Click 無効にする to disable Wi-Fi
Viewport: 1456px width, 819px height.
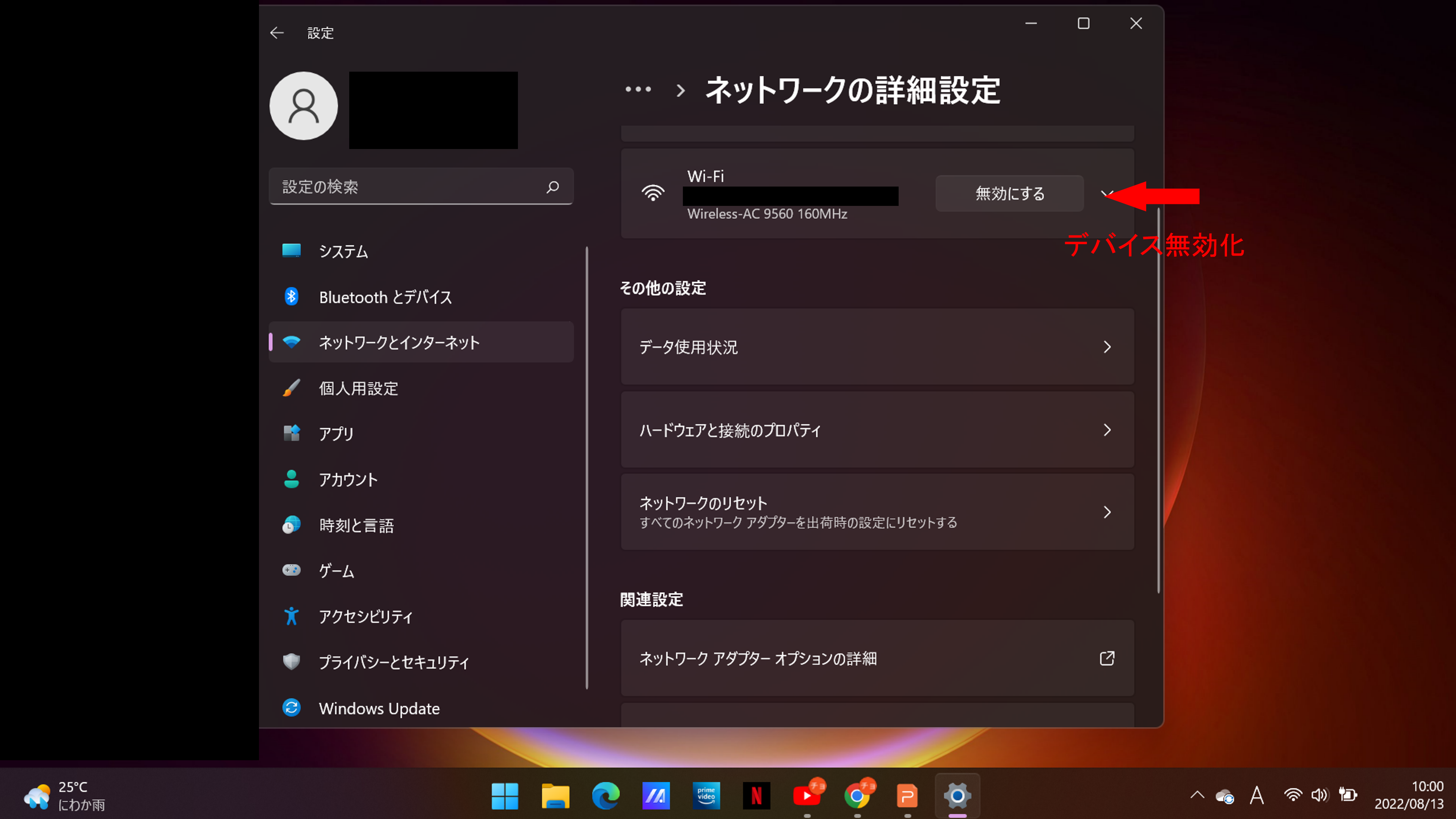pyautogui.click(x=1009, y=193)
